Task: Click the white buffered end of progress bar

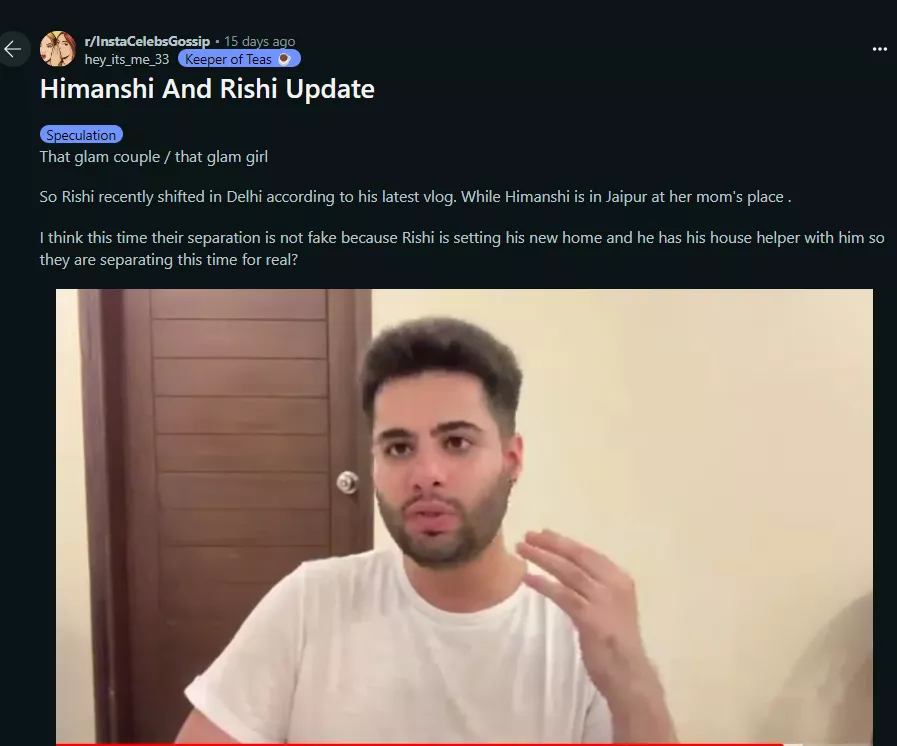Action: pos(793,744)
